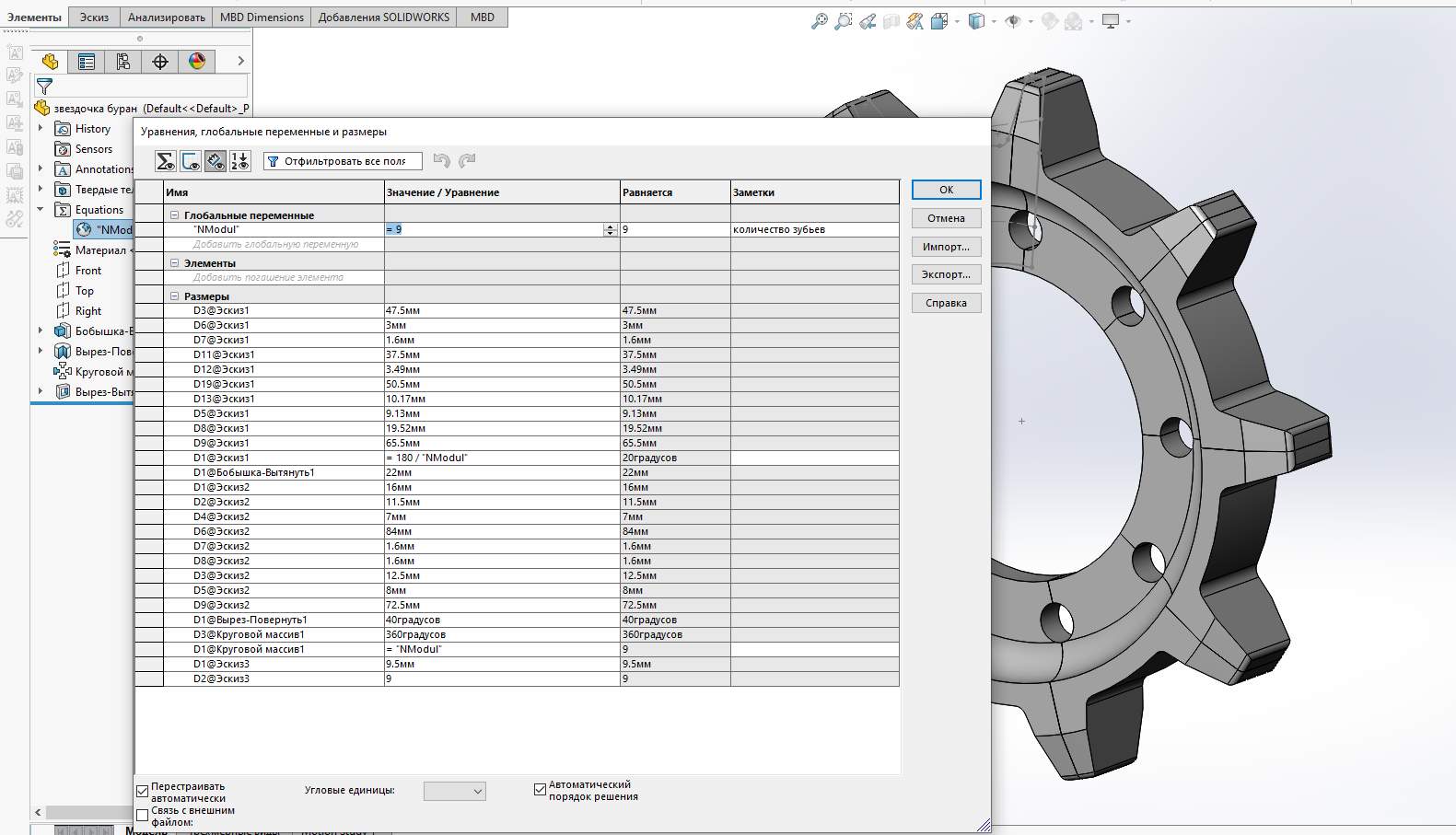This screenshot has width=1456, height=835.
Task: Select the Front plane in tree
Action: 79,271
